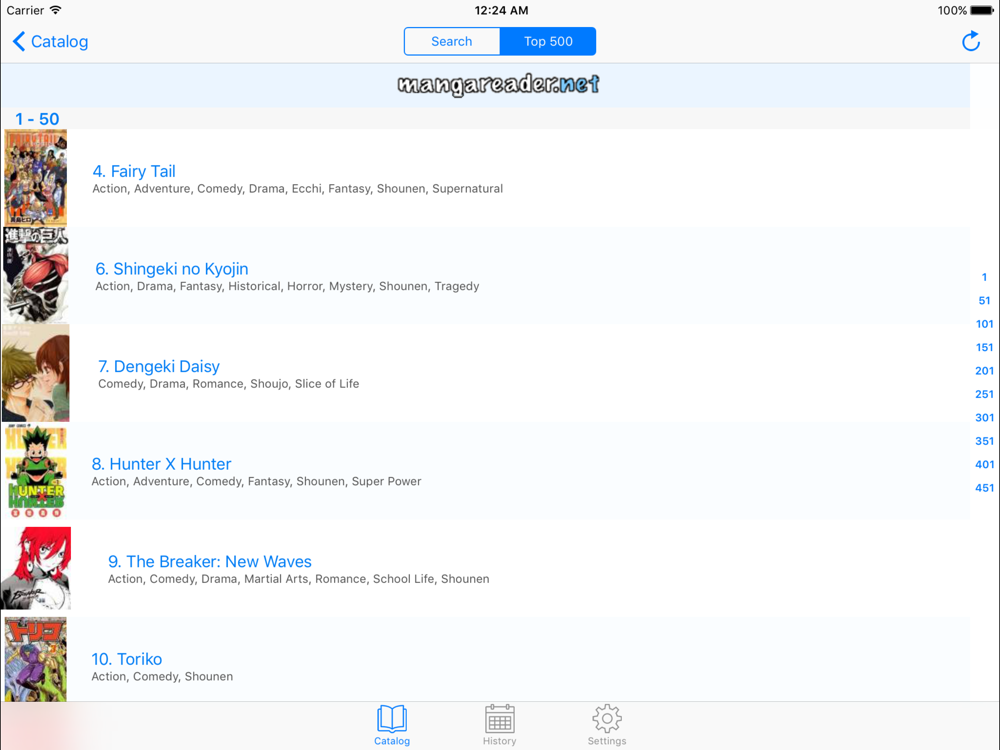Jump to index 451 in side index

[x=984, y=488]
